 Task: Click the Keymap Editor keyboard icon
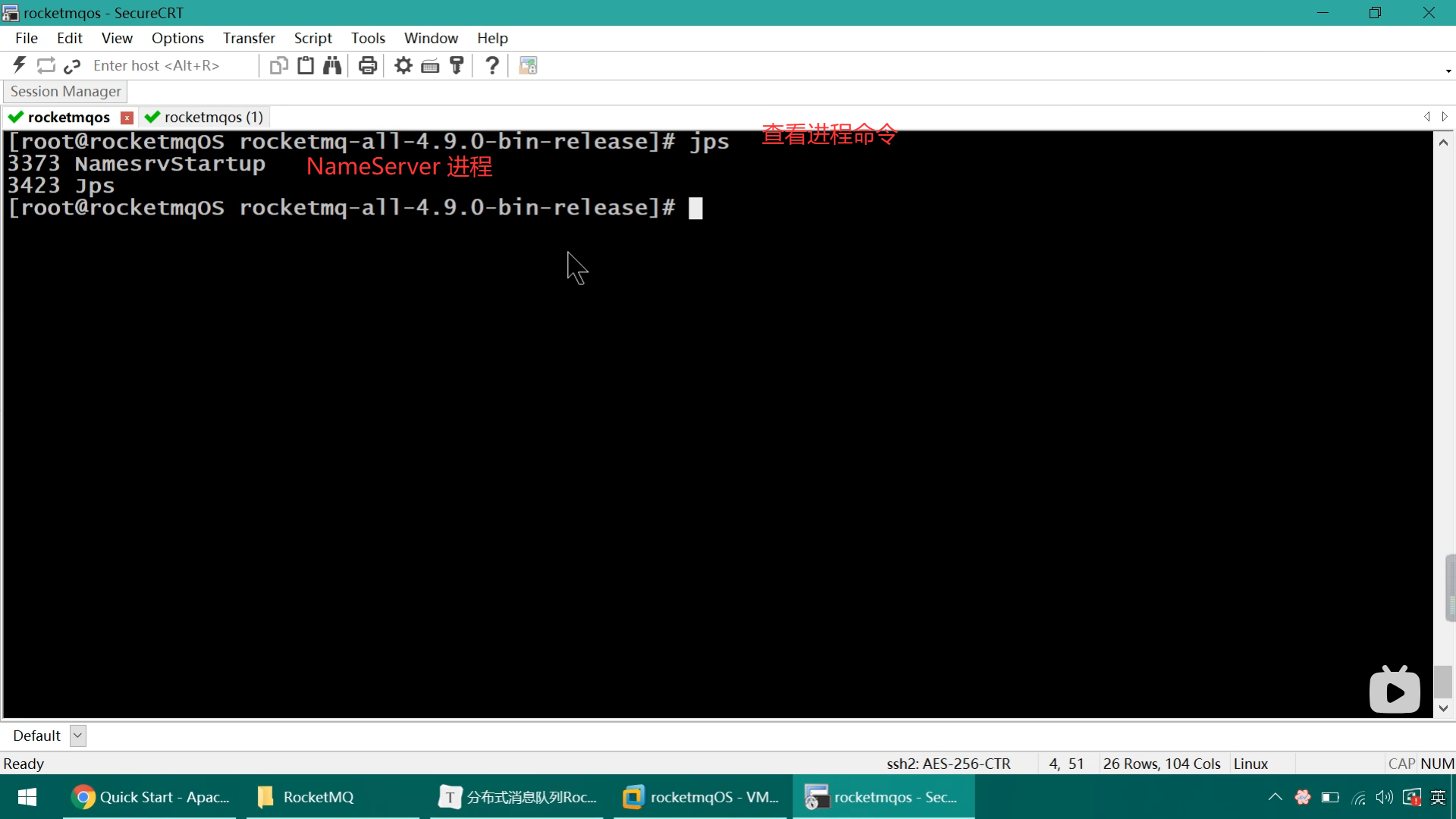(x=430, y=65)
